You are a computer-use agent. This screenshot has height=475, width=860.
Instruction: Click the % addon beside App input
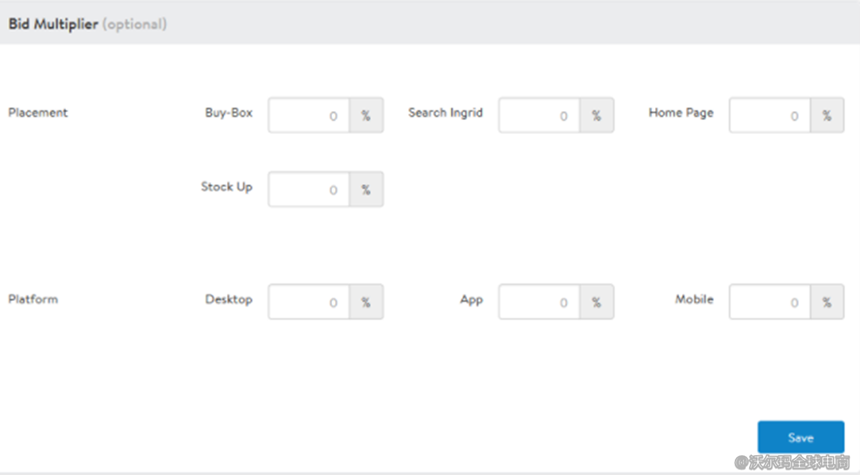coord(596,302)
